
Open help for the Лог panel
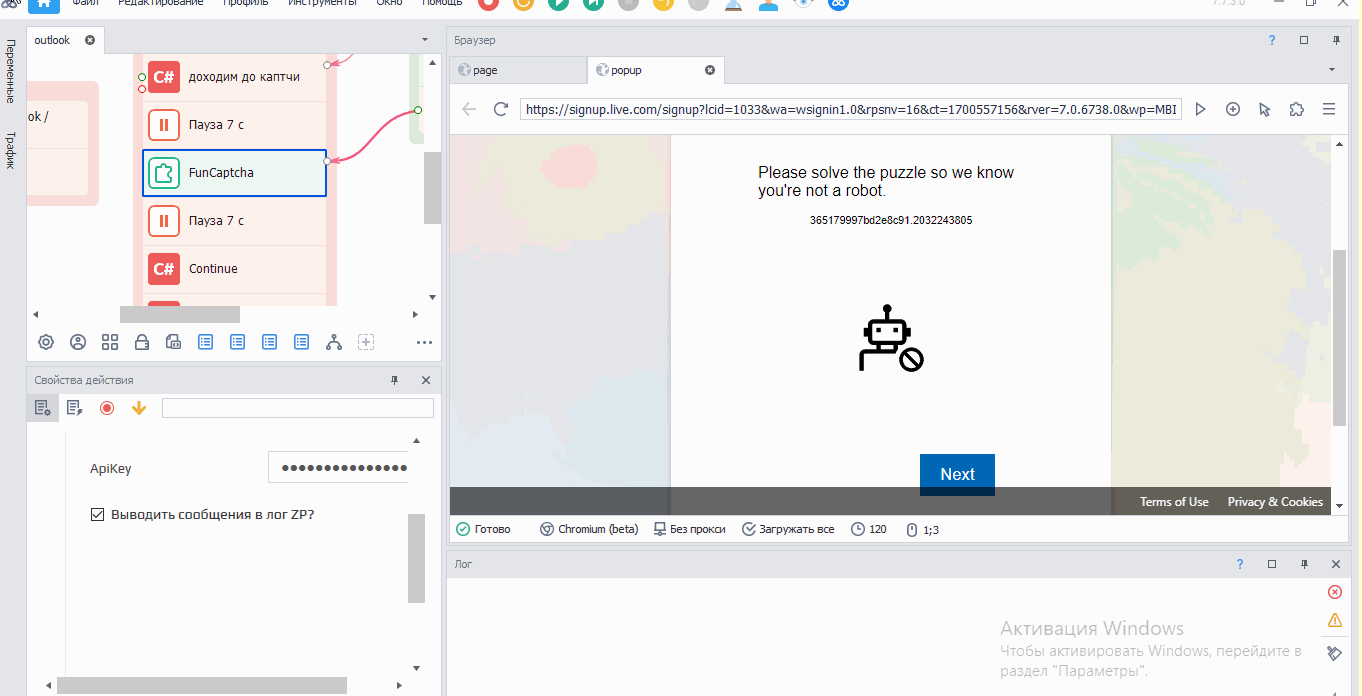[1240, 564]
